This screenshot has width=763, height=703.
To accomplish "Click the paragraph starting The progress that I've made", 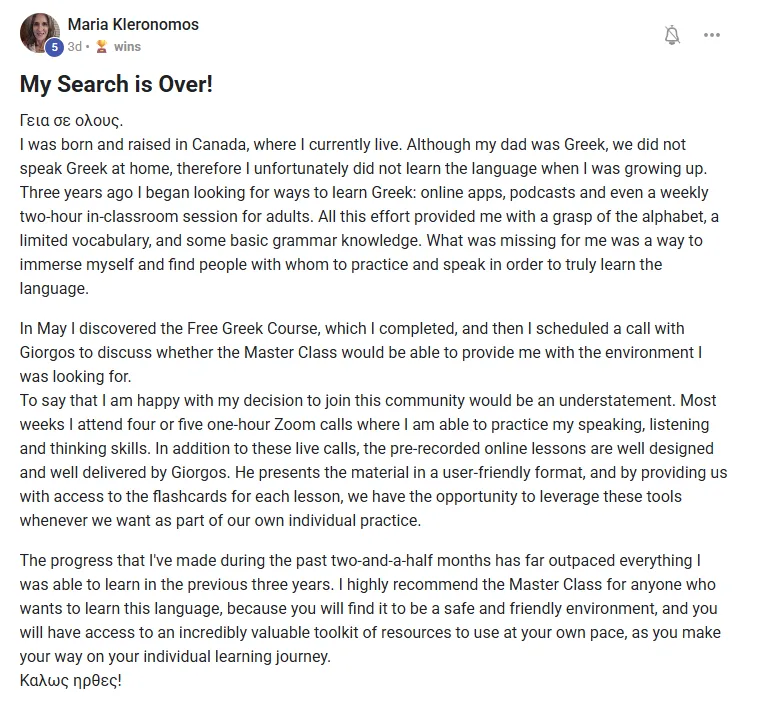I will pyautogui.click(x=370, y=608).
